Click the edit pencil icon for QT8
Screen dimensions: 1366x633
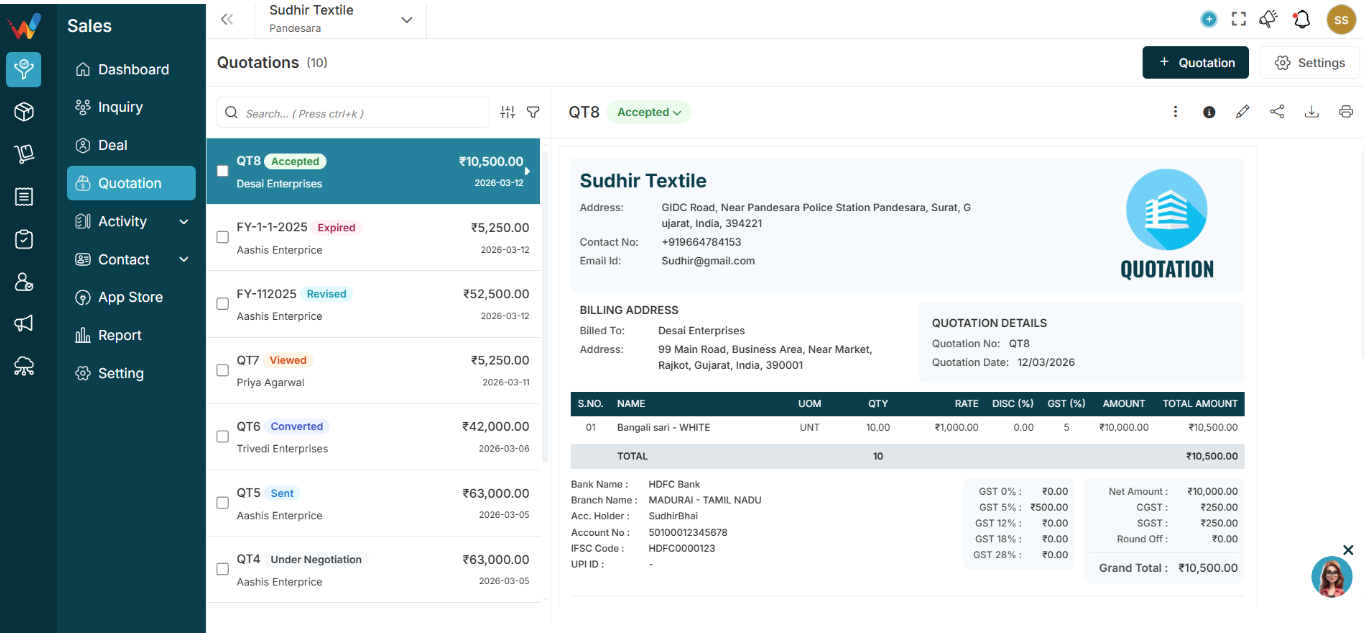[1242, 112]
